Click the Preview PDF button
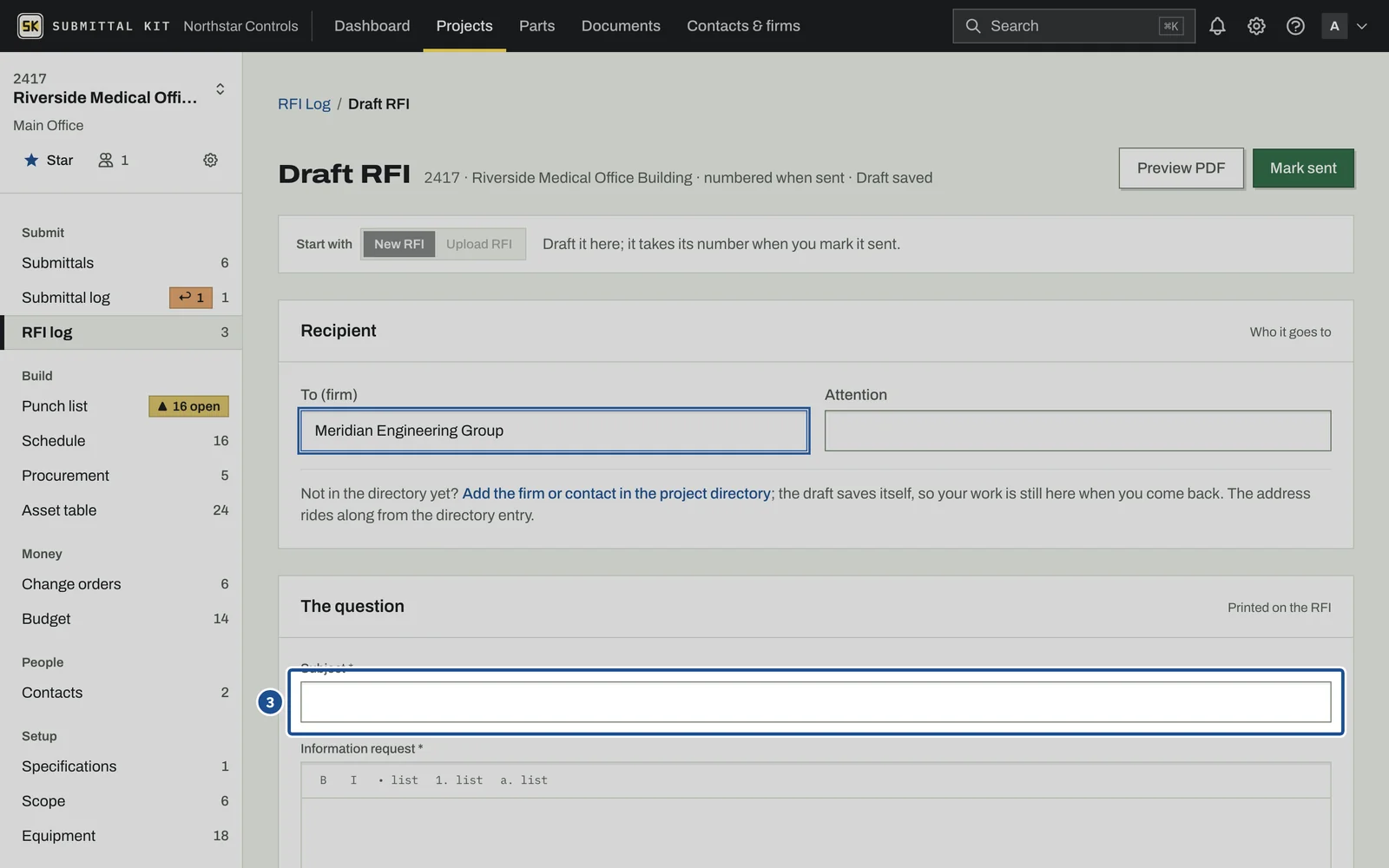This screenshot has height=868, width=1389. pyautogui.click(x=1181, y=168)
